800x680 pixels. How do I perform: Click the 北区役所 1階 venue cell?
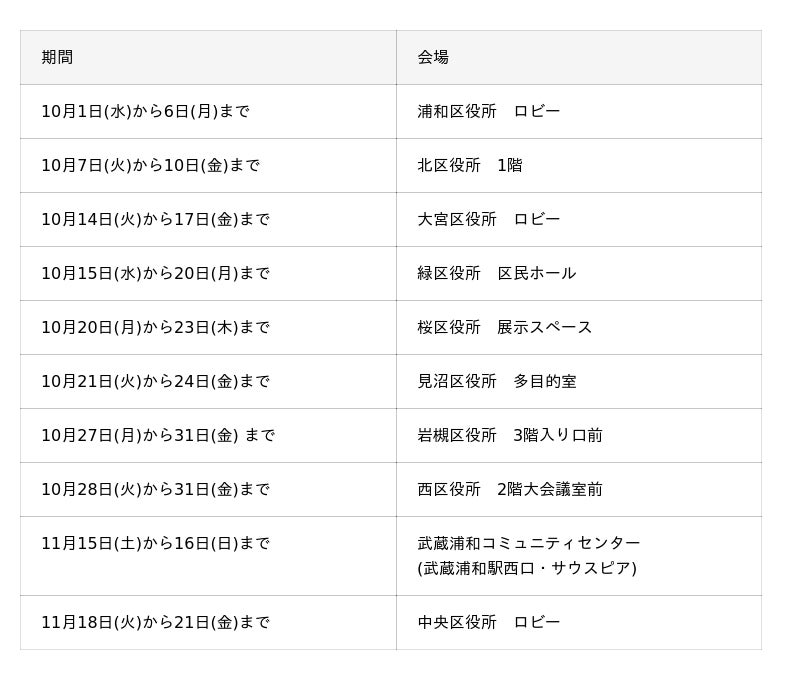tap(469, 165)
